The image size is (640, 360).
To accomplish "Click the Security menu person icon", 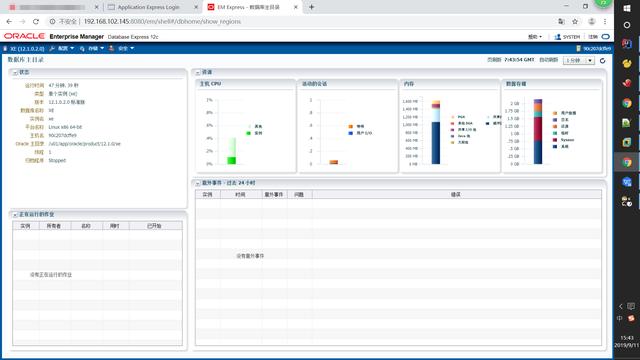I will pyautogui.click(x=111, y=49).
